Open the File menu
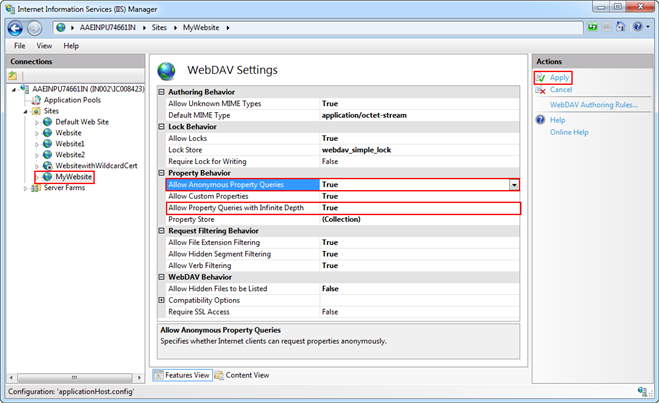Screen dimensions: 659x403 [20, 46]
